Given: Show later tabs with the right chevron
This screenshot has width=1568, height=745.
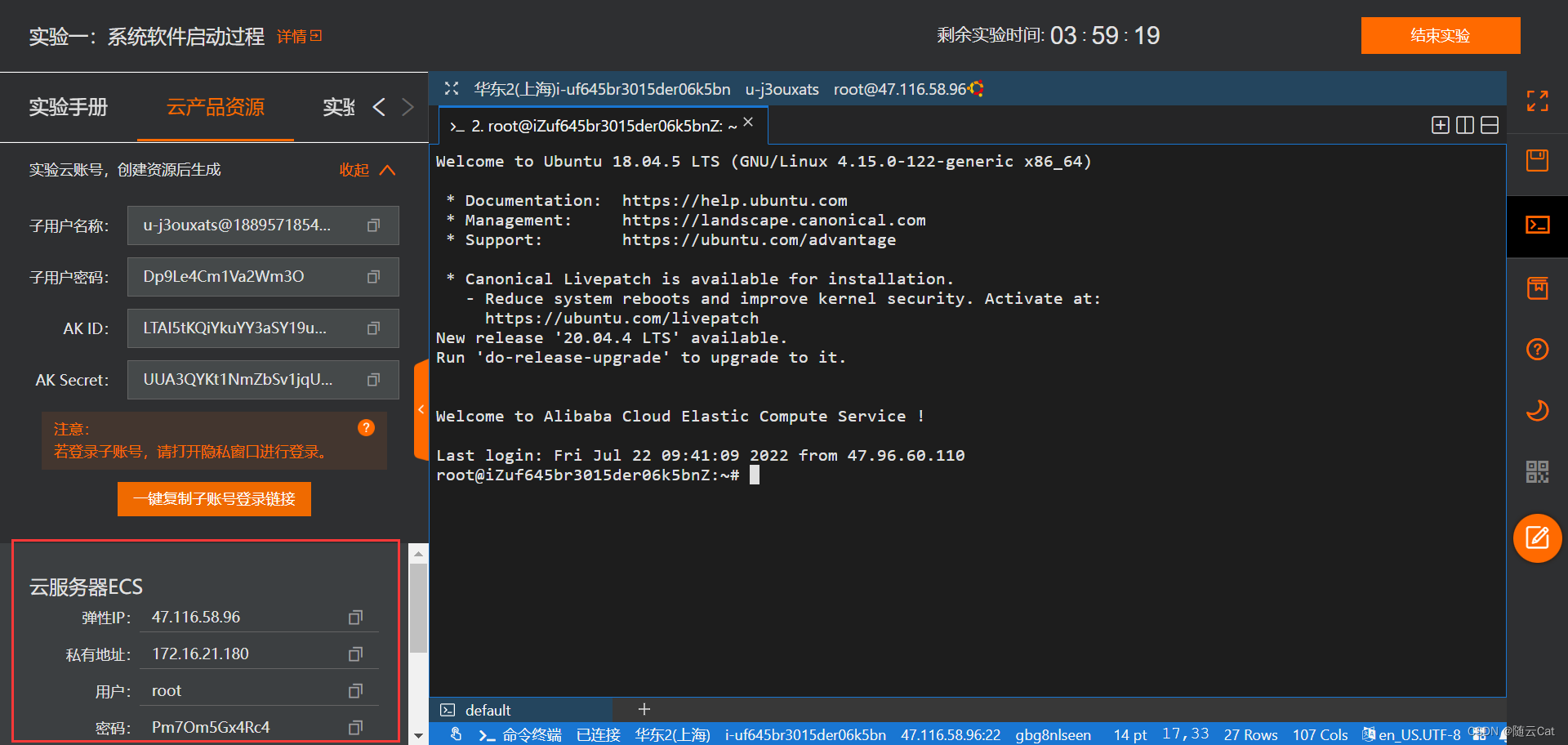Looking at the screenshot, I should pos(408,107).
